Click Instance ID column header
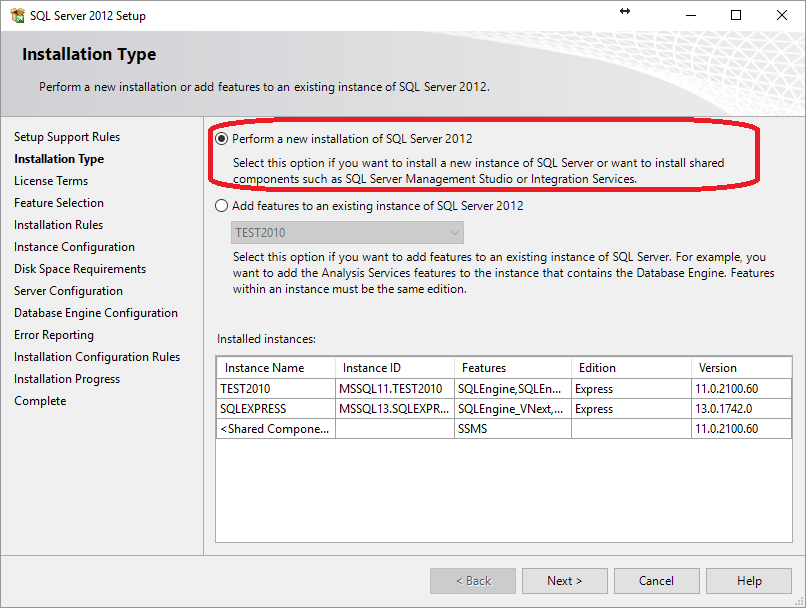Viewport: 809px width, 611px height. (x=395, y=368)
